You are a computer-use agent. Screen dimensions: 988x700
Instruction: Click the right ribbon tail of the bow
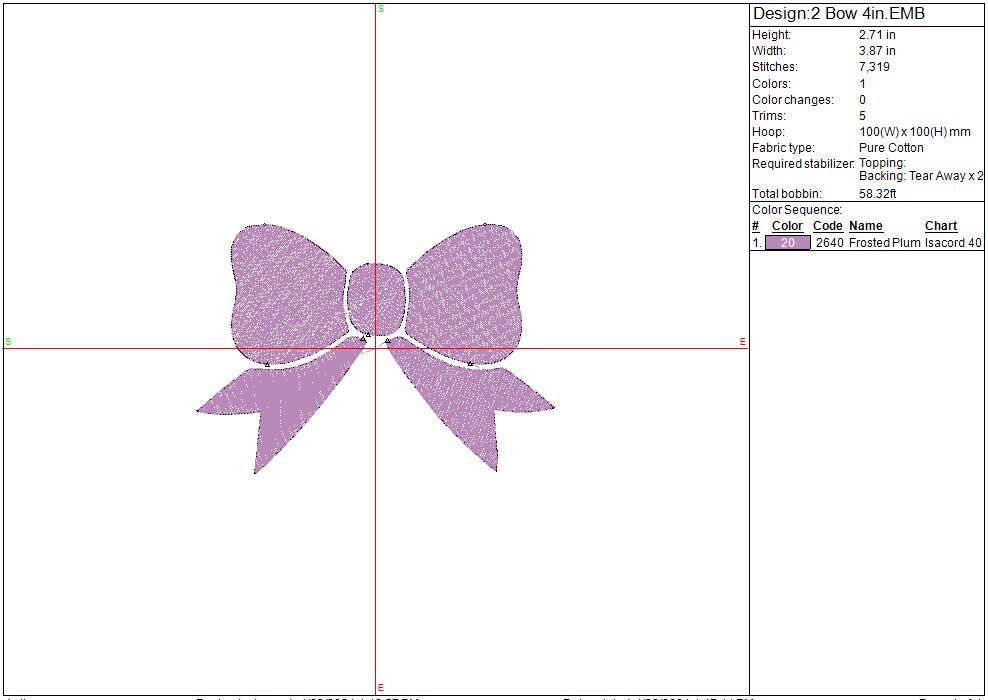point(478,405)
